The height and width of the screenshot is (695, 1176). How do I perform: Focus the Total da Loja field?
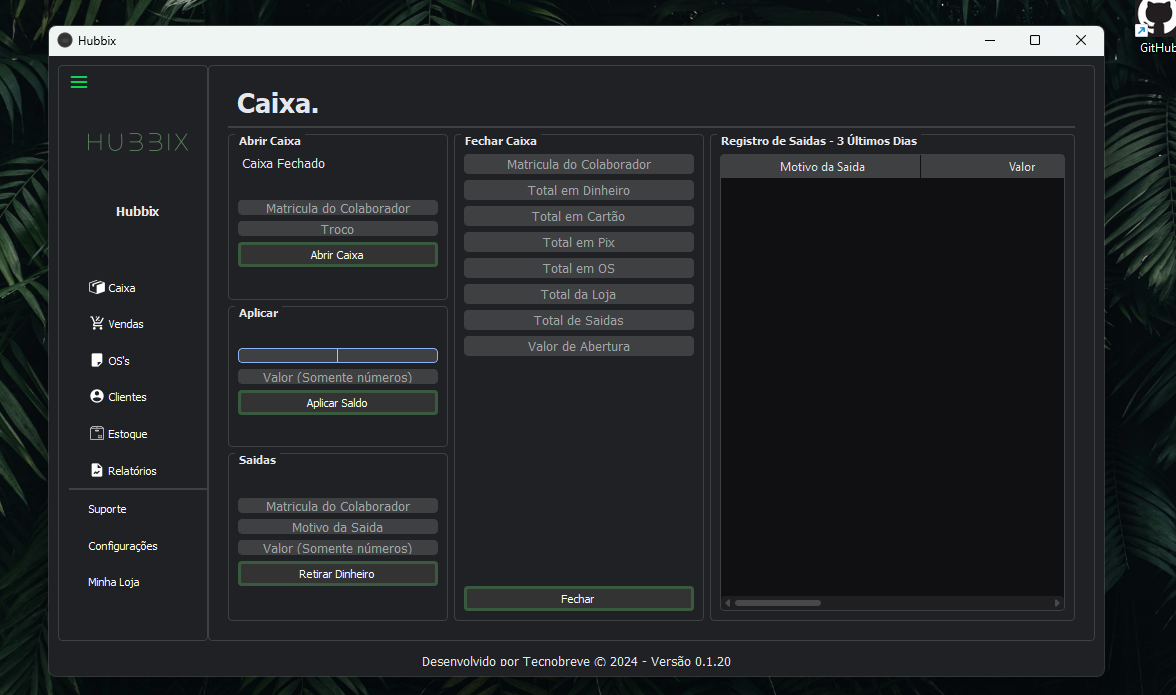(578, 294)
